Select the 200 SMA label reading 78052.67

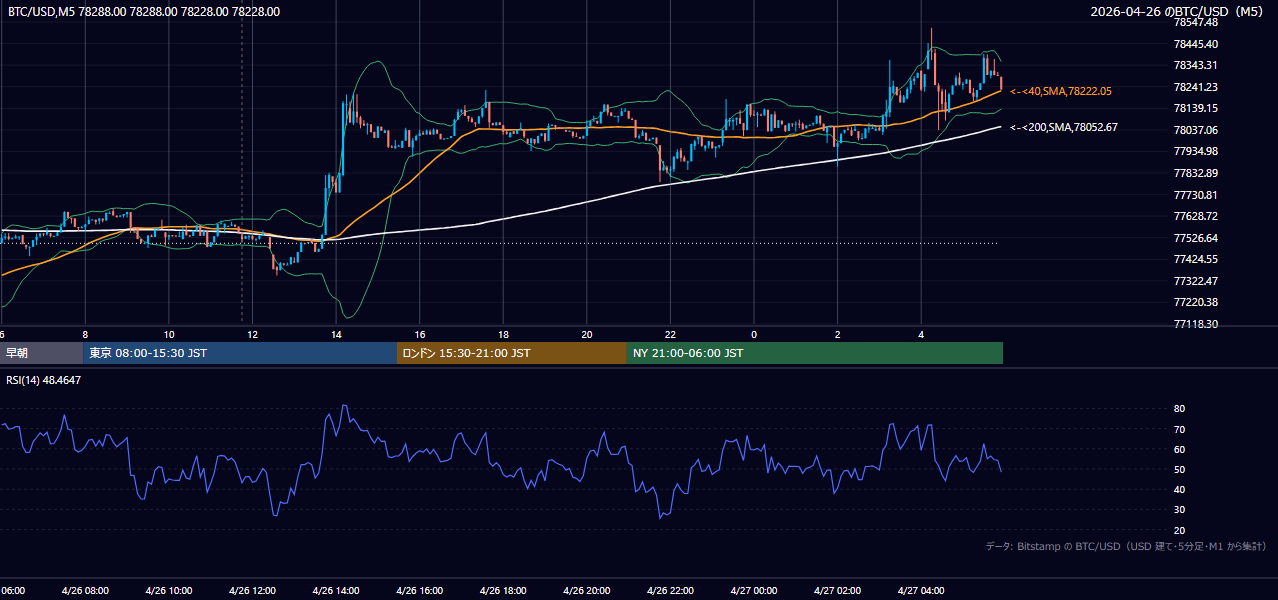point(1064,127)
